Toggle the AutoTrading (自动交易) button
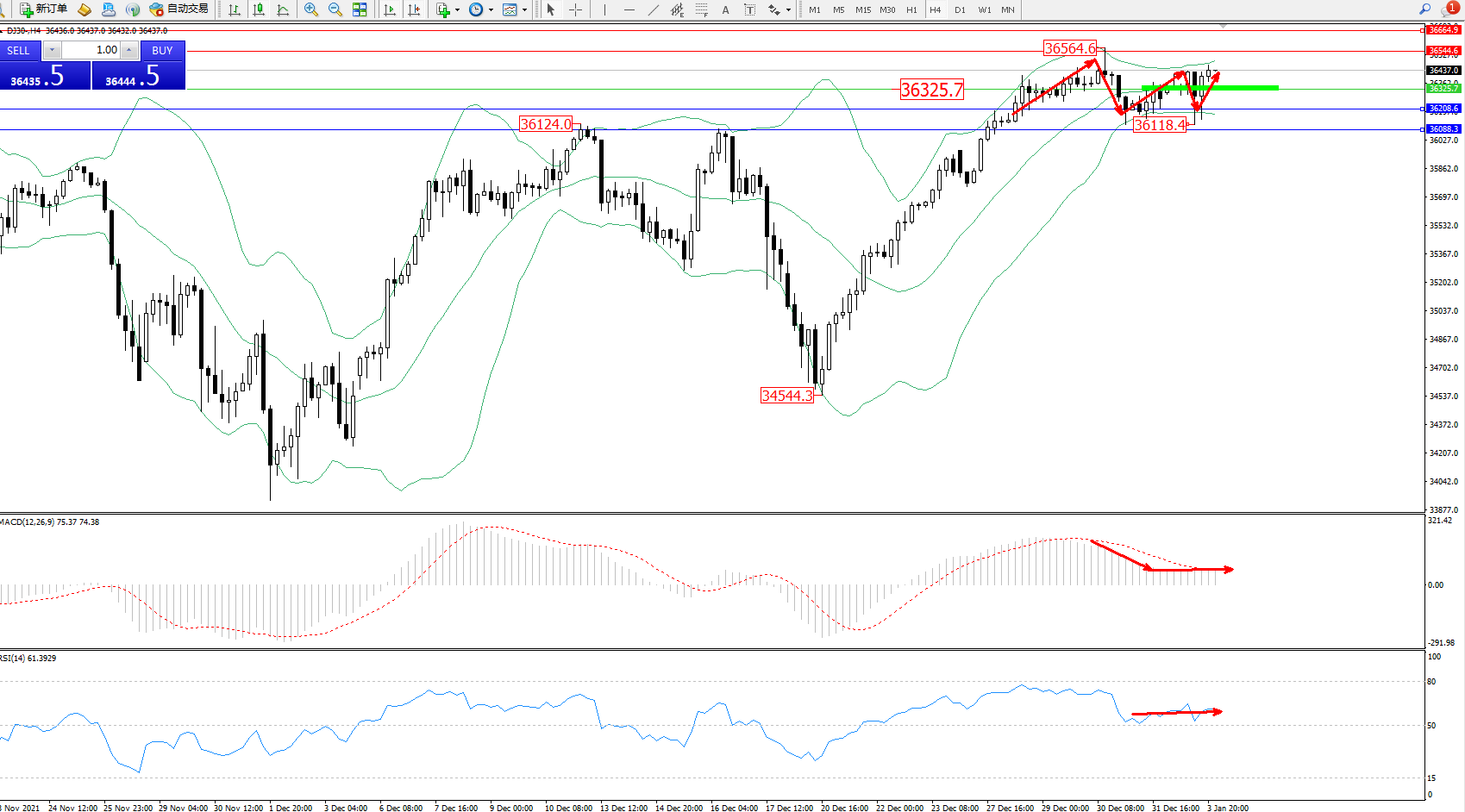 point(179,9)
